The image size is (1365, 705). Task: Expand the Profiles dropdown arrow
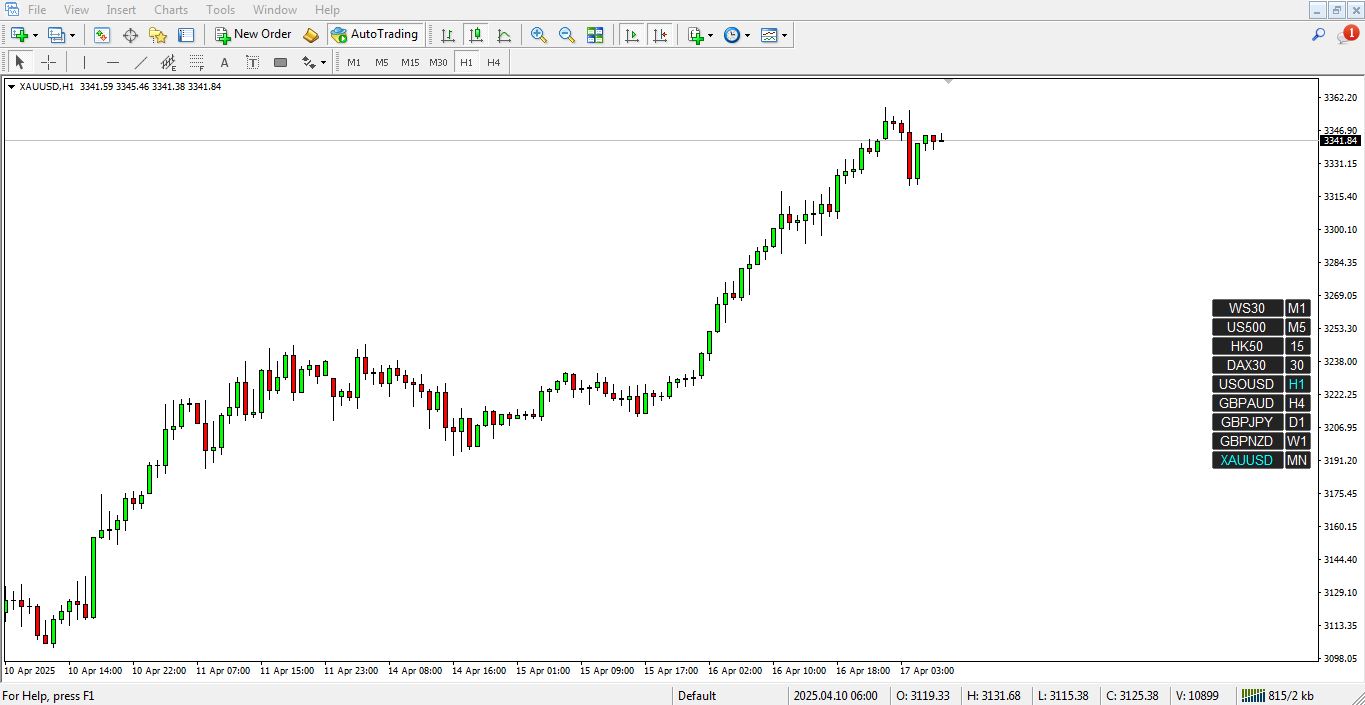click(72, 35)
